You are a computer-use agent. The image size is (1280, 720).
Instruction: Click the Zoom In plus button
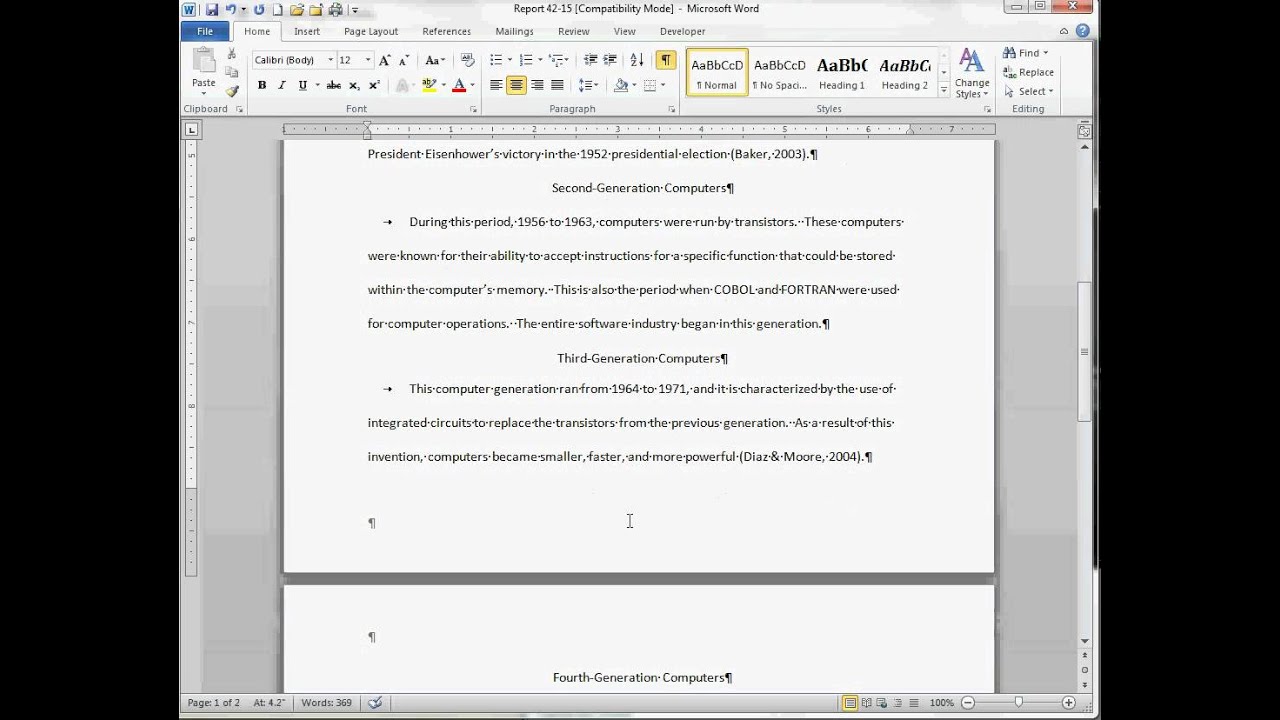(x=1069, y=703)
